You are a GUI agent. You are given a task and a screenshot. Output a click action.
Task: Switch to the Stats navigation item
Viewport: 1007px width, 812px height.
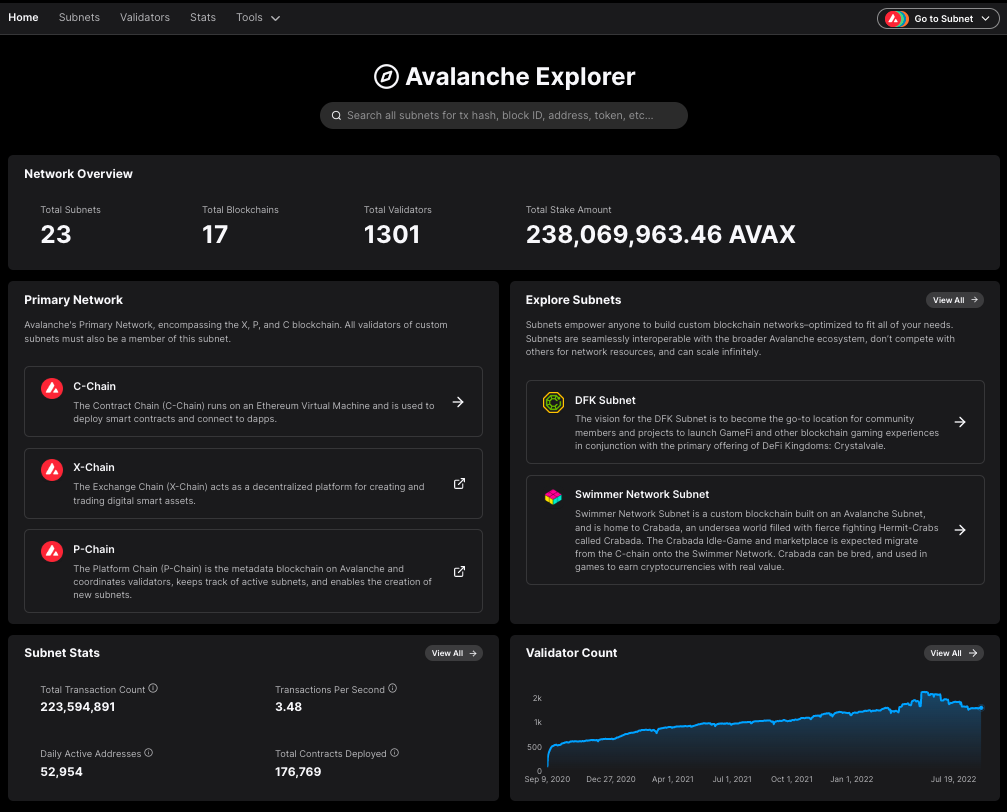[x=203, y=17]
